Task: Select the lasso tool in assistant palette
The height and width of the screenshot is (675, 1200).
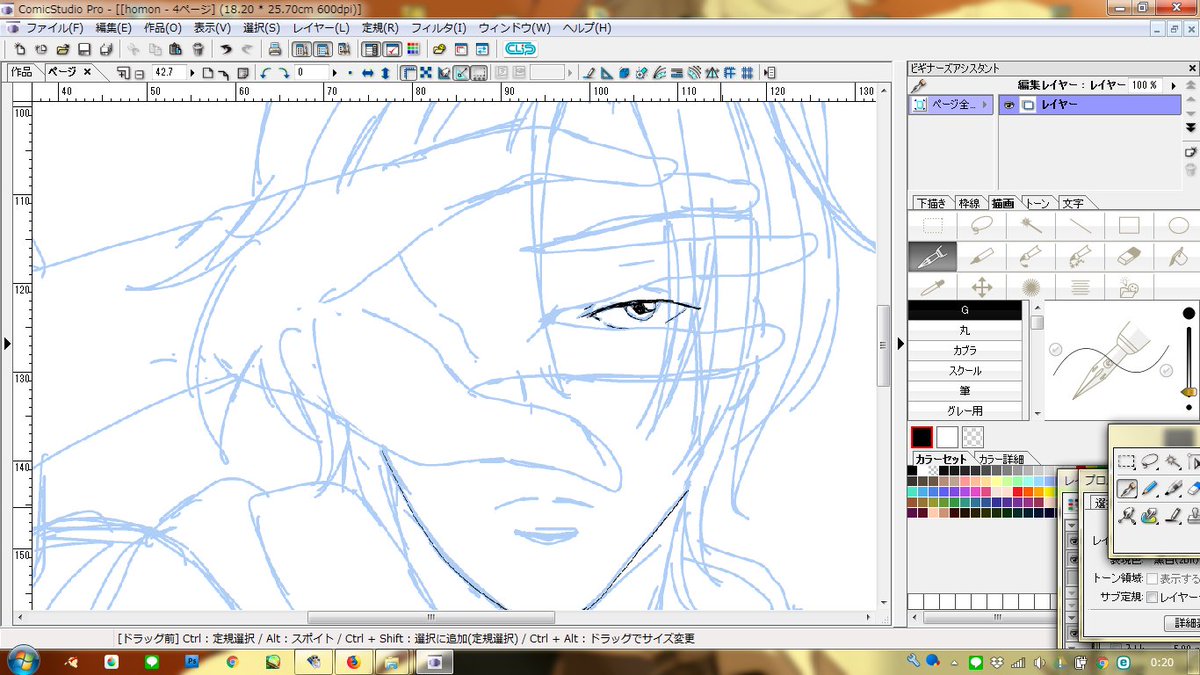Action: (x=981, y=226)
